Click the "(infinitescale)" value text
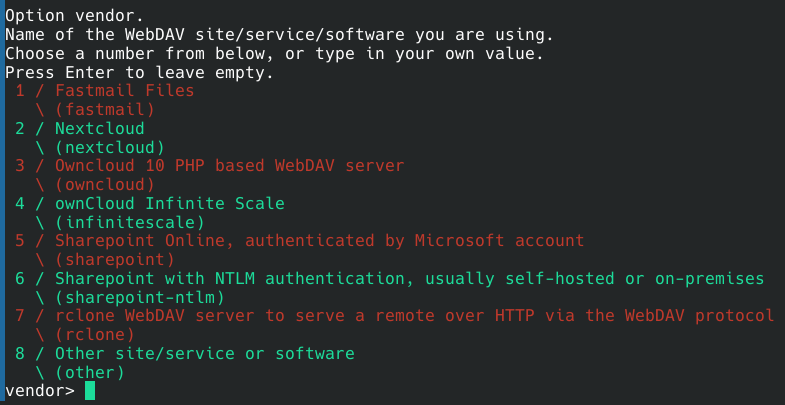This screenshot has height=405, width=785. (129, 223)
